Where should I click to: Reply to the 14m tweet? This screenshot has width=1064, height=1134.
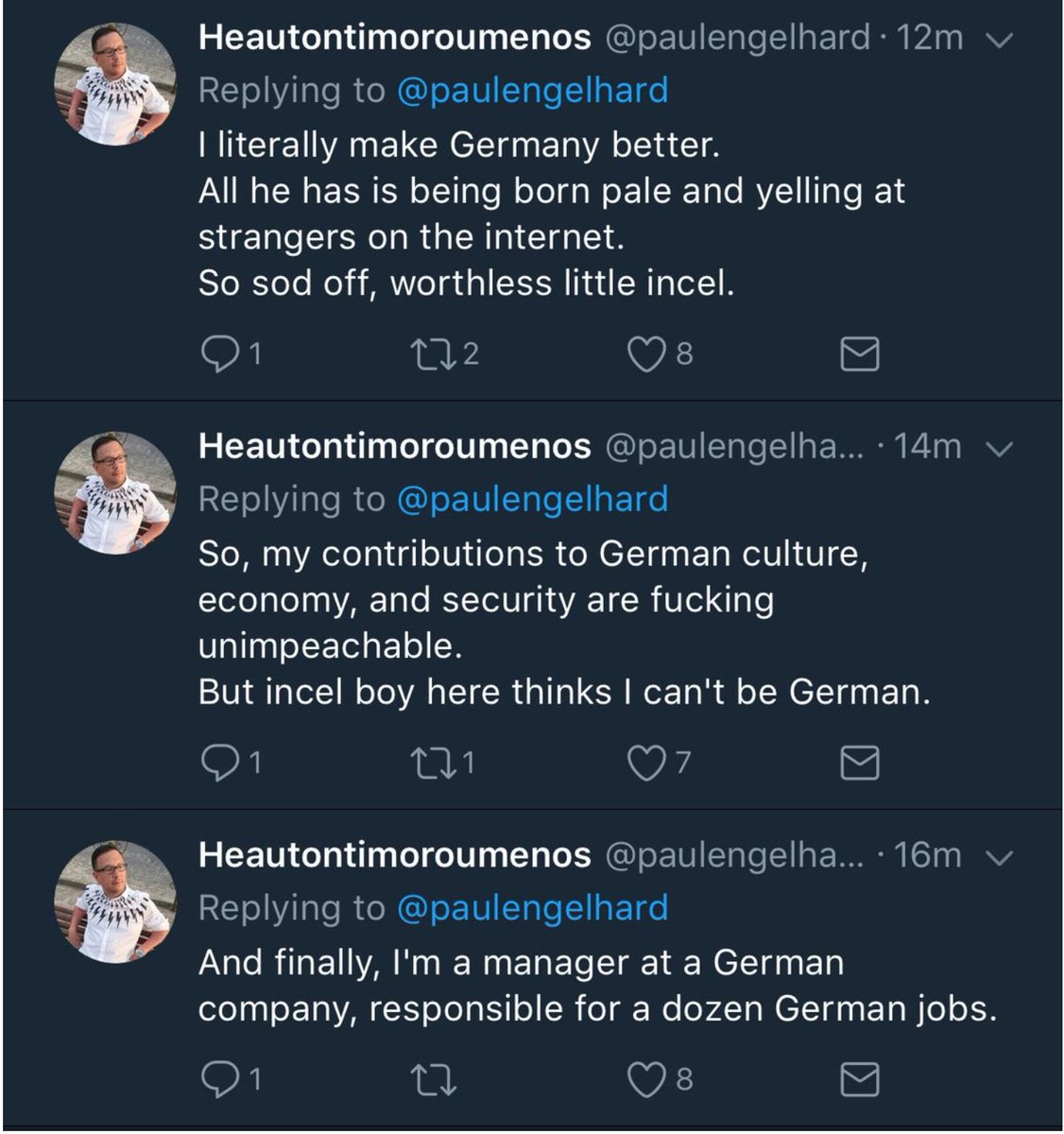(x=221, y=763)
